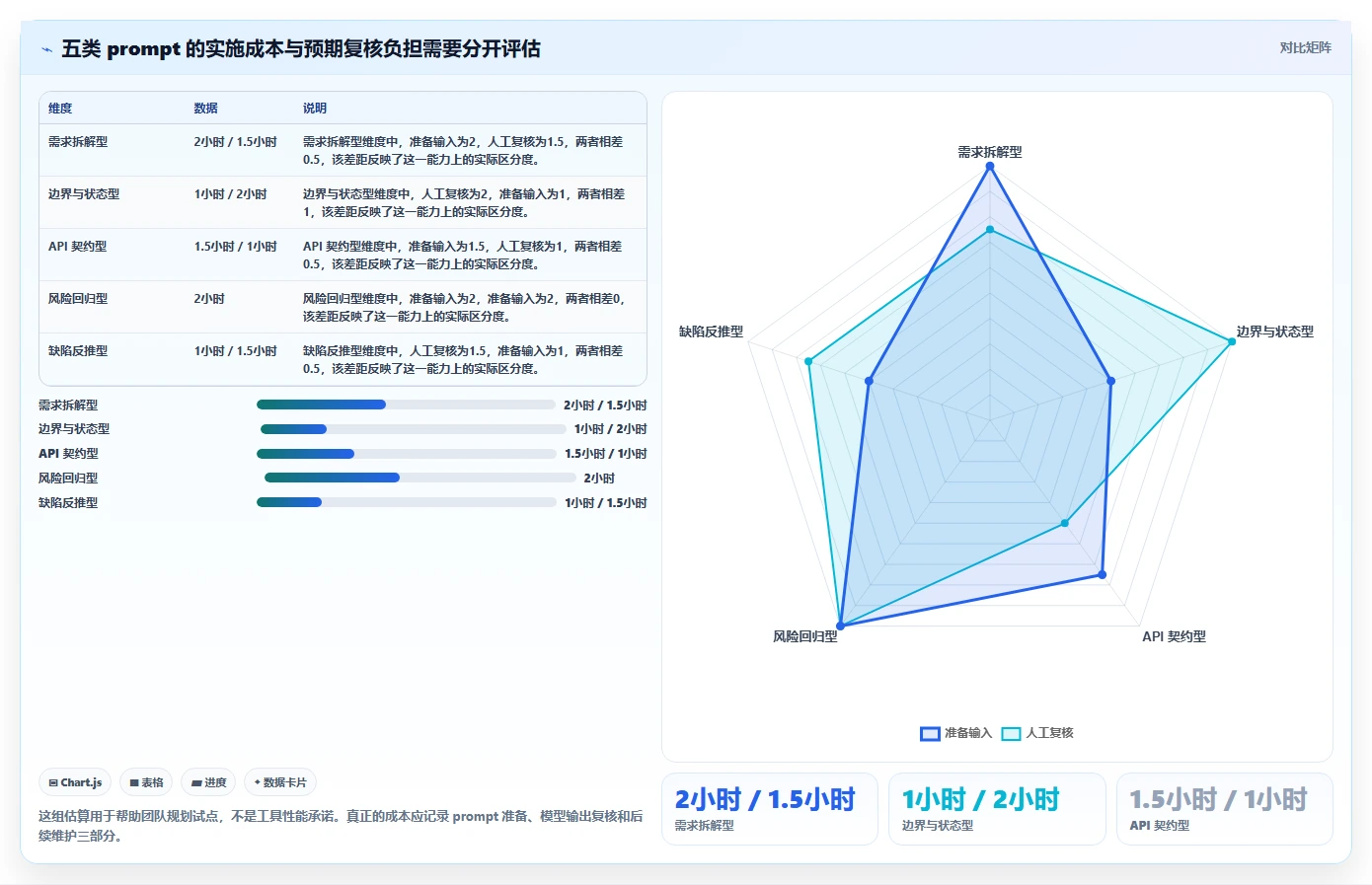Click the 缺陷反推型 axis label on the radar
Image resolution: width=1372 pixels, height=885 pixels.
[x=711, y=332]
